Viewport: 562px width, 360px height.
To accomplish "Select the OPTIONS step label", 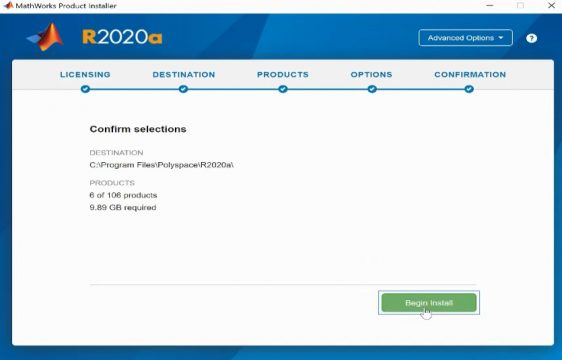I will [x=371, y=75].
